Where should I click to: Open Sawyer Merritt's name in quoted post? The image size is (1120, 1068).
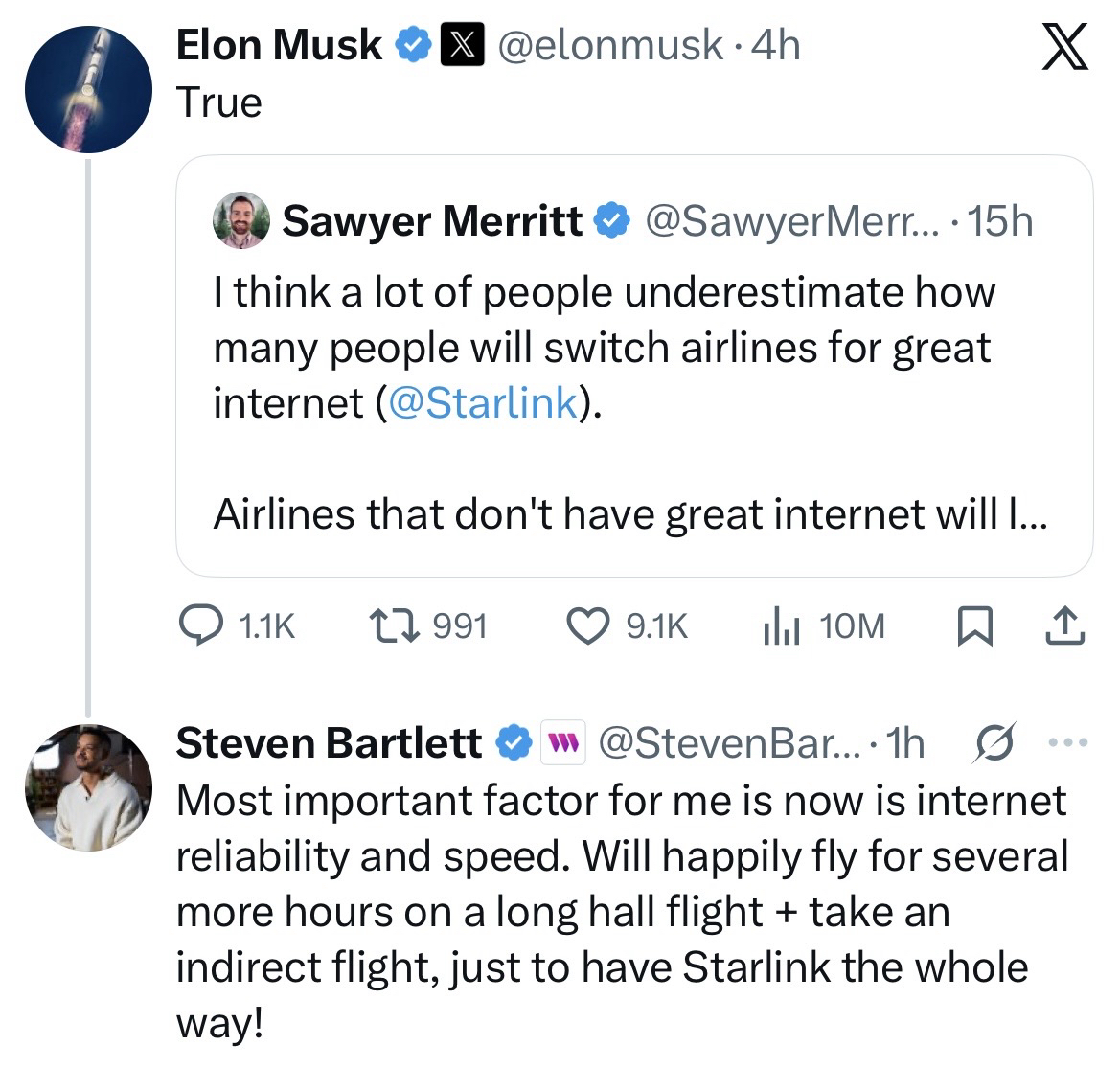(432, 221)
